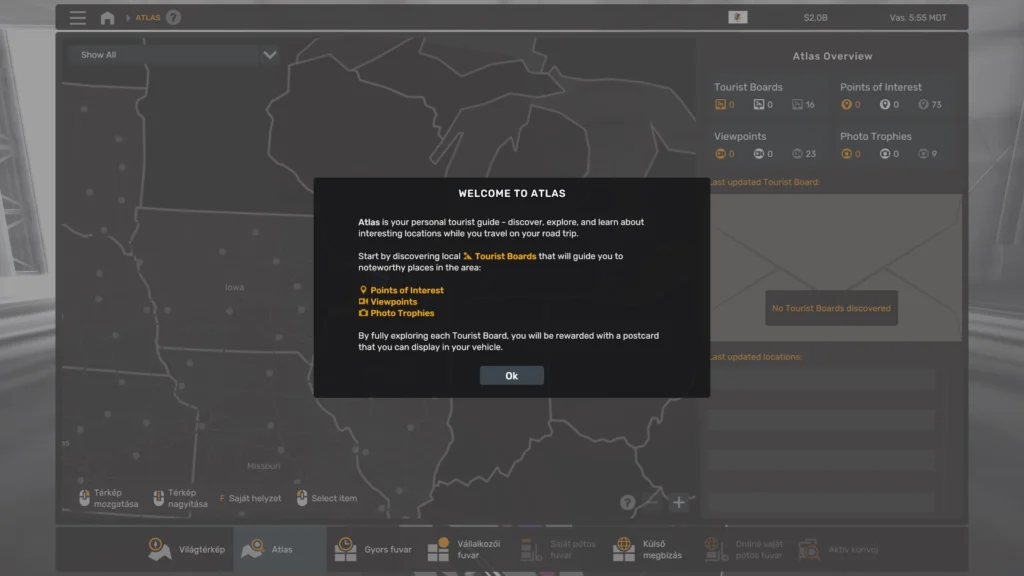Click the Atlas Overview heading
The image size is (1024, 576).
[x=832, y=56]
